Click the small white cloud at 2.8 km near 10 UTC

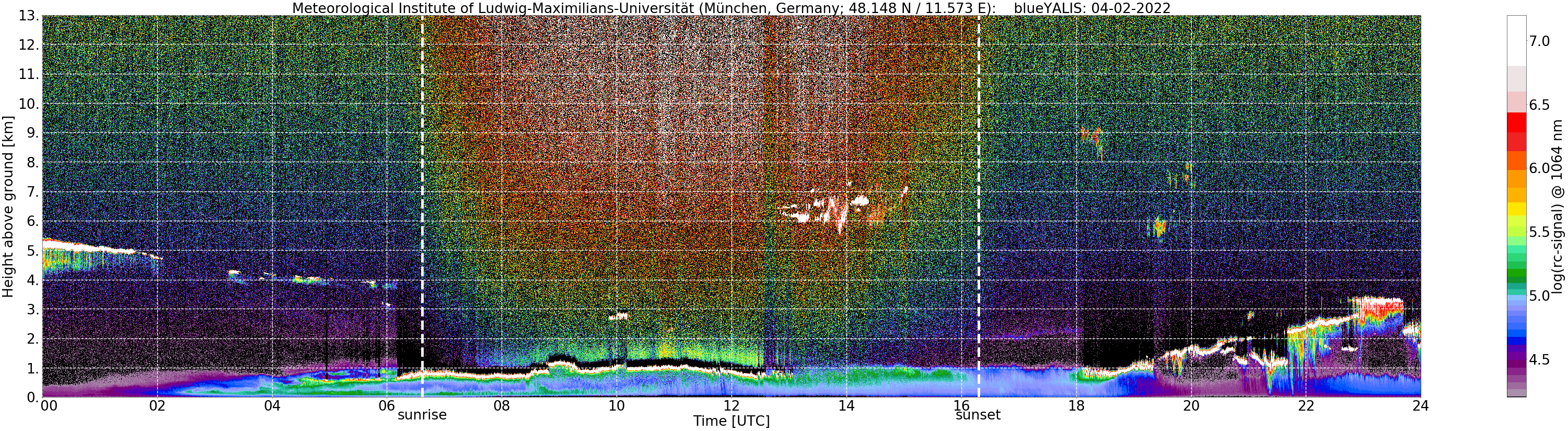tap(620, 316)
